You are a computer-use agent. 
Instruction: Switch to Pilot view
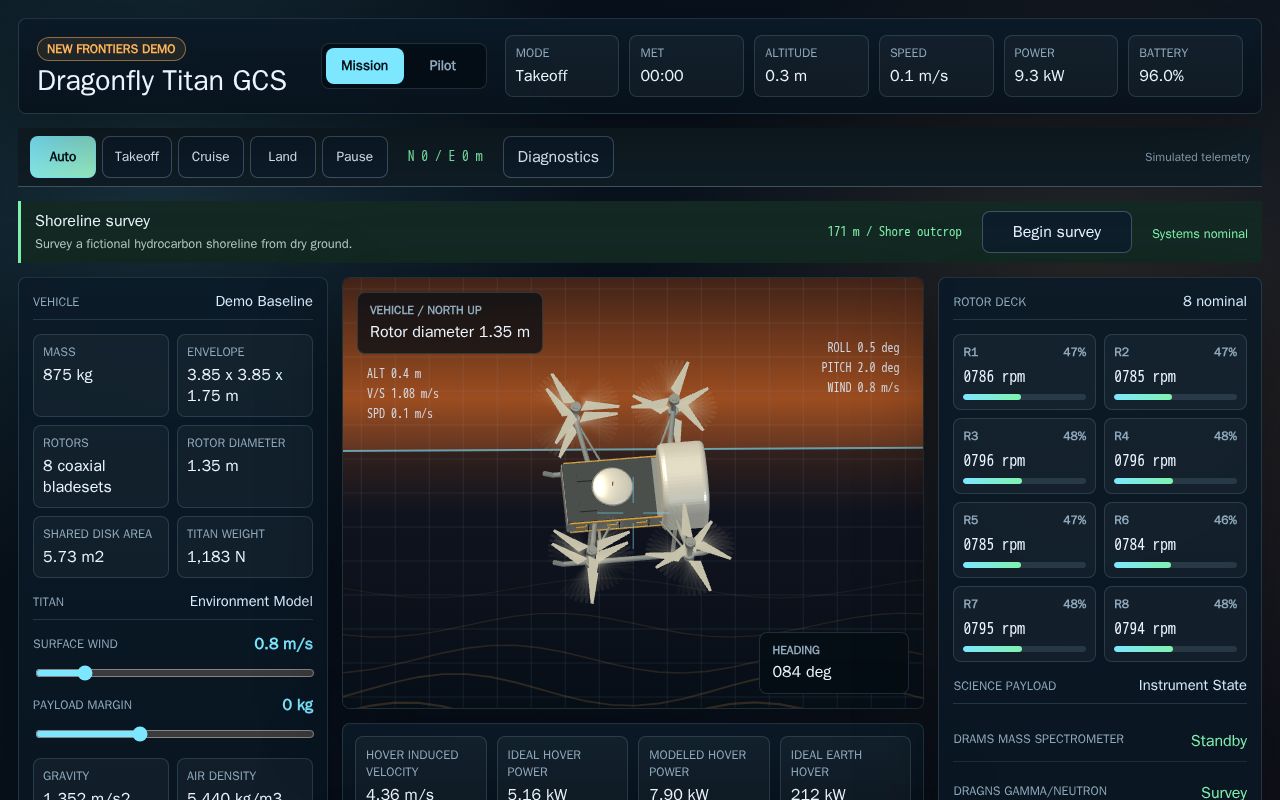click(x=442, y=66)
